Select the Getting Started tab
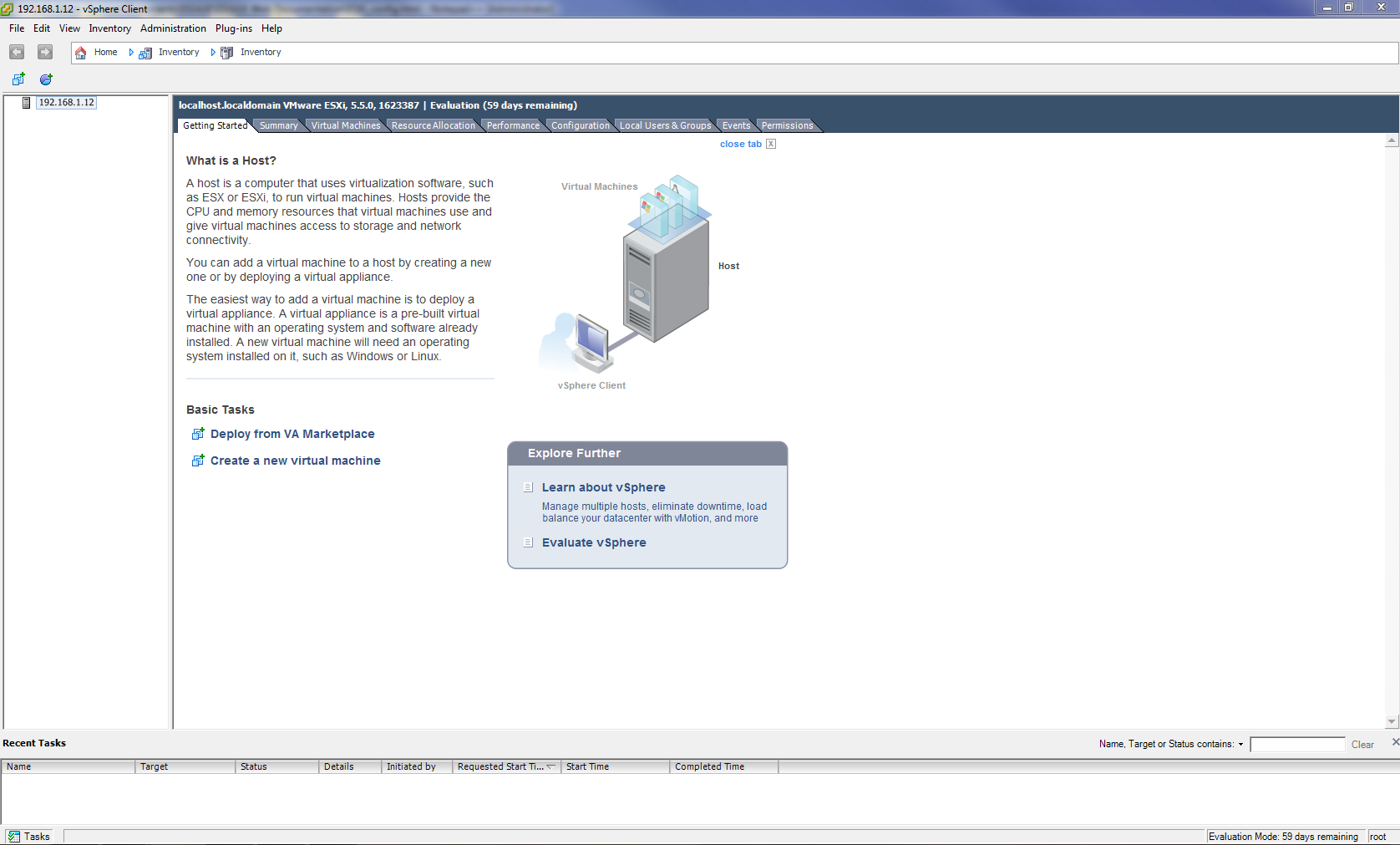 pyautogui.click(x=215, y=125)
